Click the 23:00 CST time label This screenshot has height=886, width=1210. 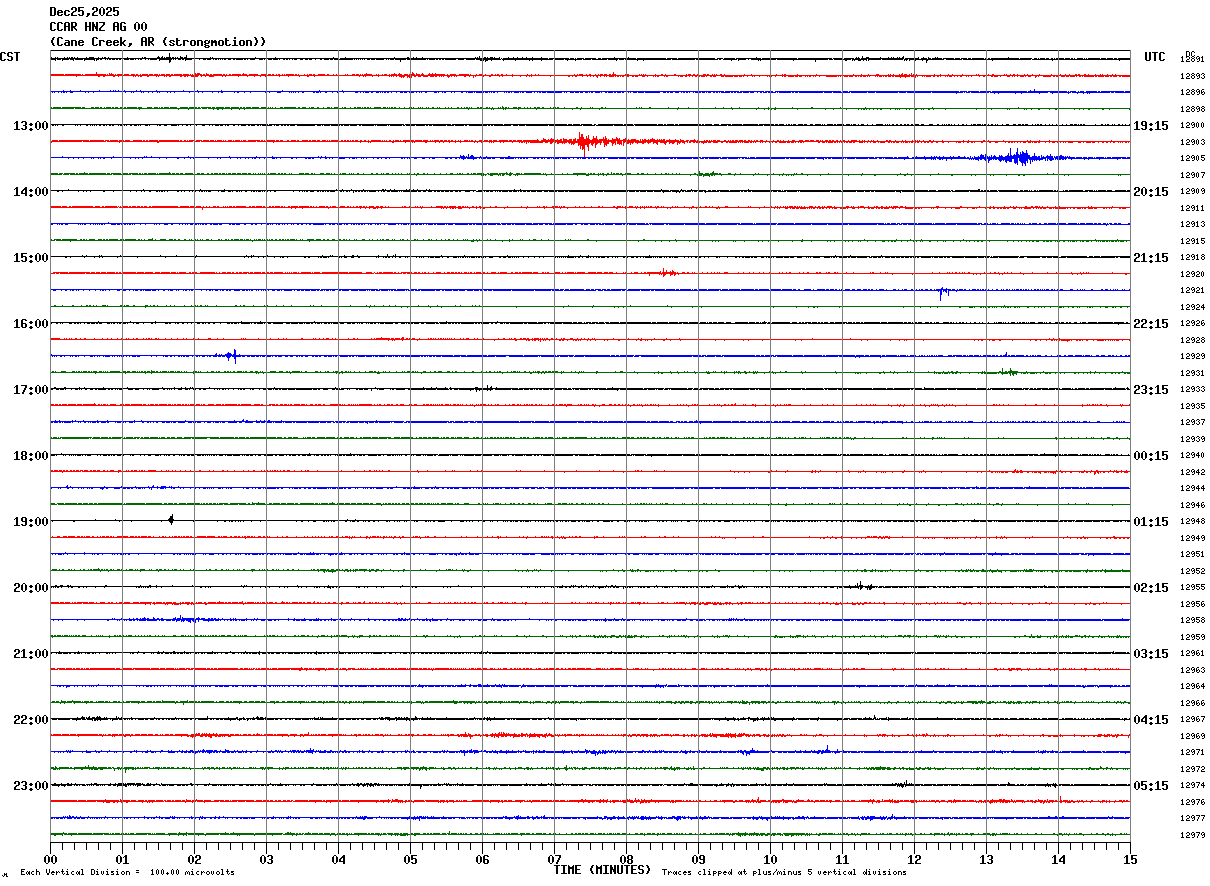(30, 786)
